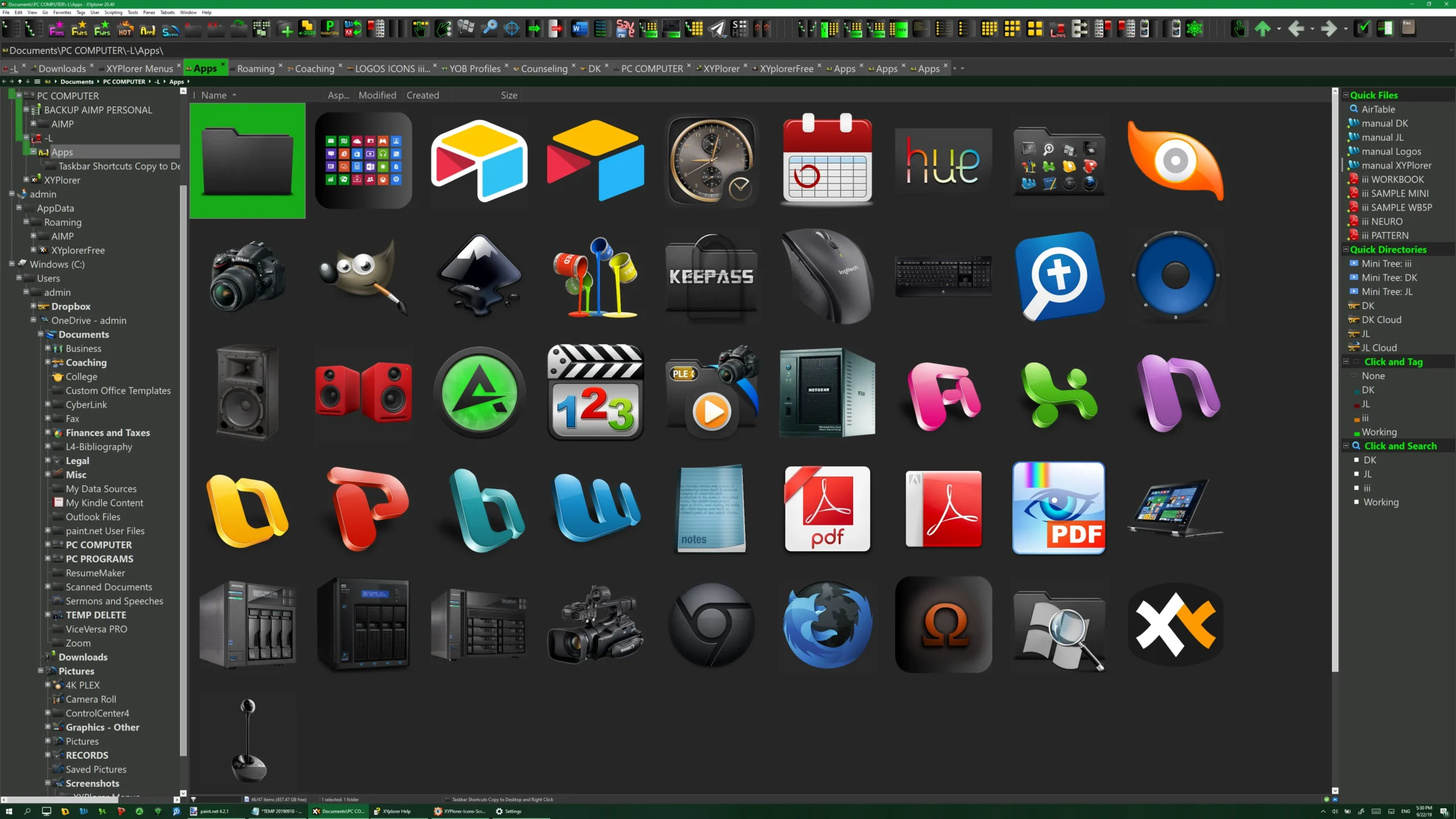Click the green up arrow toolbar button
Screen dimensions: 1456x819
(x=1263, y=28)
